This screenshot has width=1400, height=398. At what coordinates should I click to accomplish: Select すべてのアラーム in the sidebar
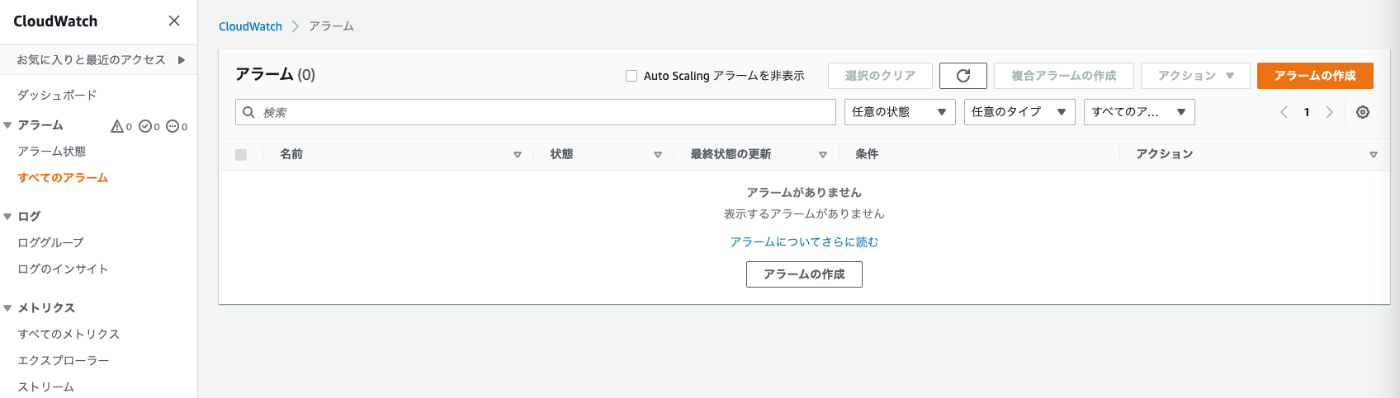click(x=63, y=178)
